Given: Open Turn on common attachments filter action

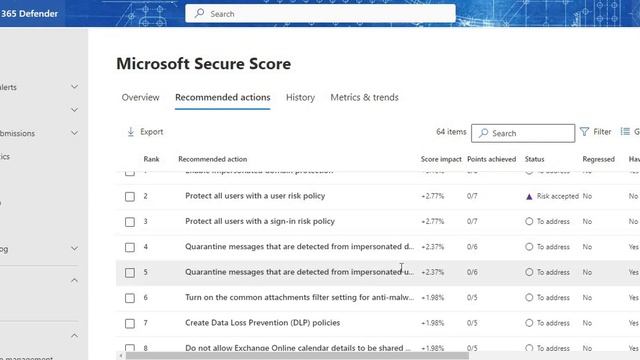Looking at the screenshot, I should [299, 297].
